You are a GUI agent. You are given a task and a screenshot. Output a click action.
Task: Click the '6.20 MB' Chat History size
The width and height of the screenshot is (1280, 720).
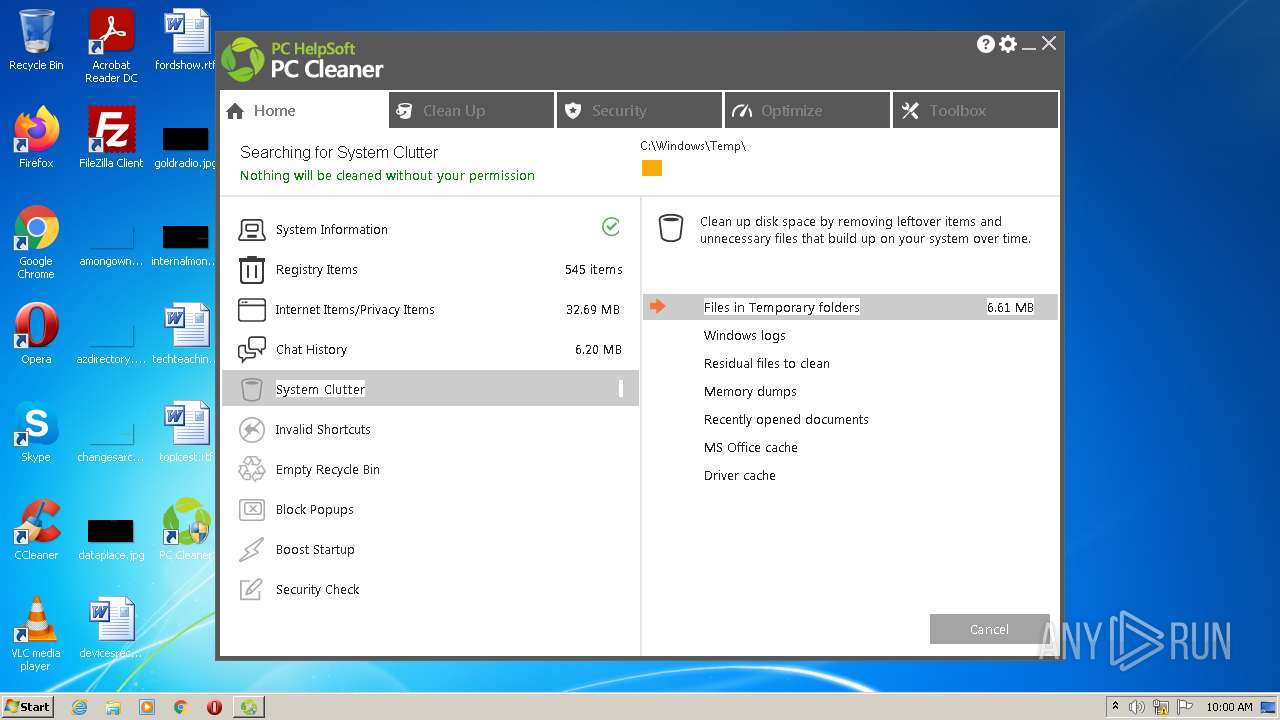598,350
